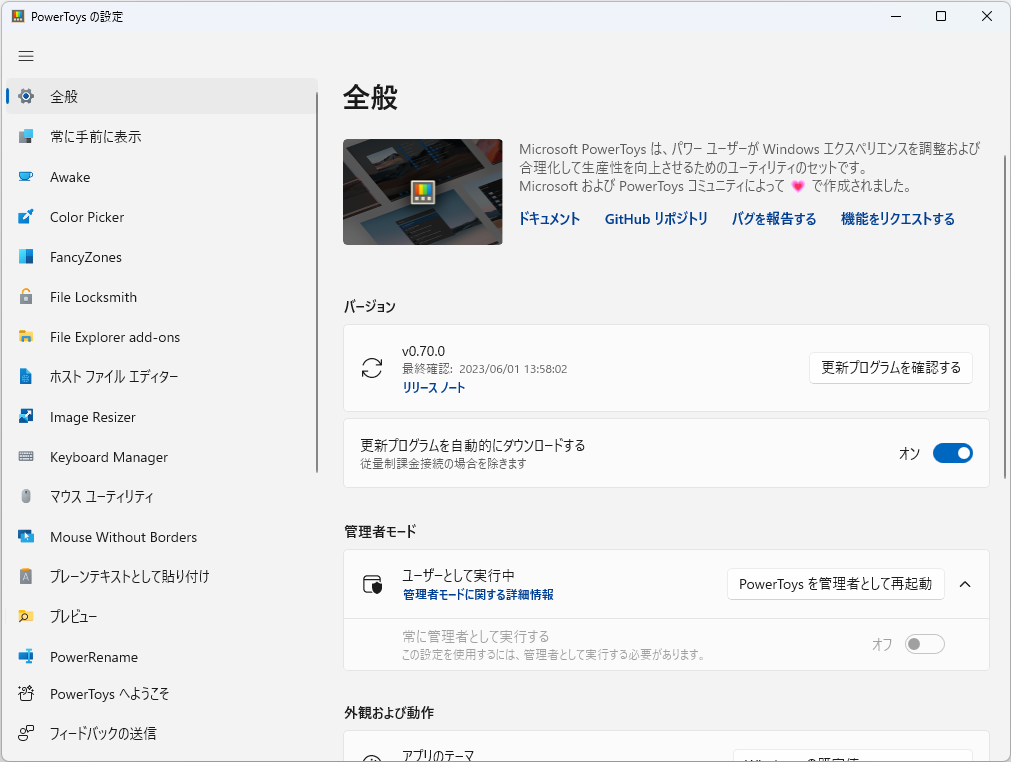Open File Locksmith settings
The width and height of the screenshot is (1011, 762).
[x=95, y=297]
